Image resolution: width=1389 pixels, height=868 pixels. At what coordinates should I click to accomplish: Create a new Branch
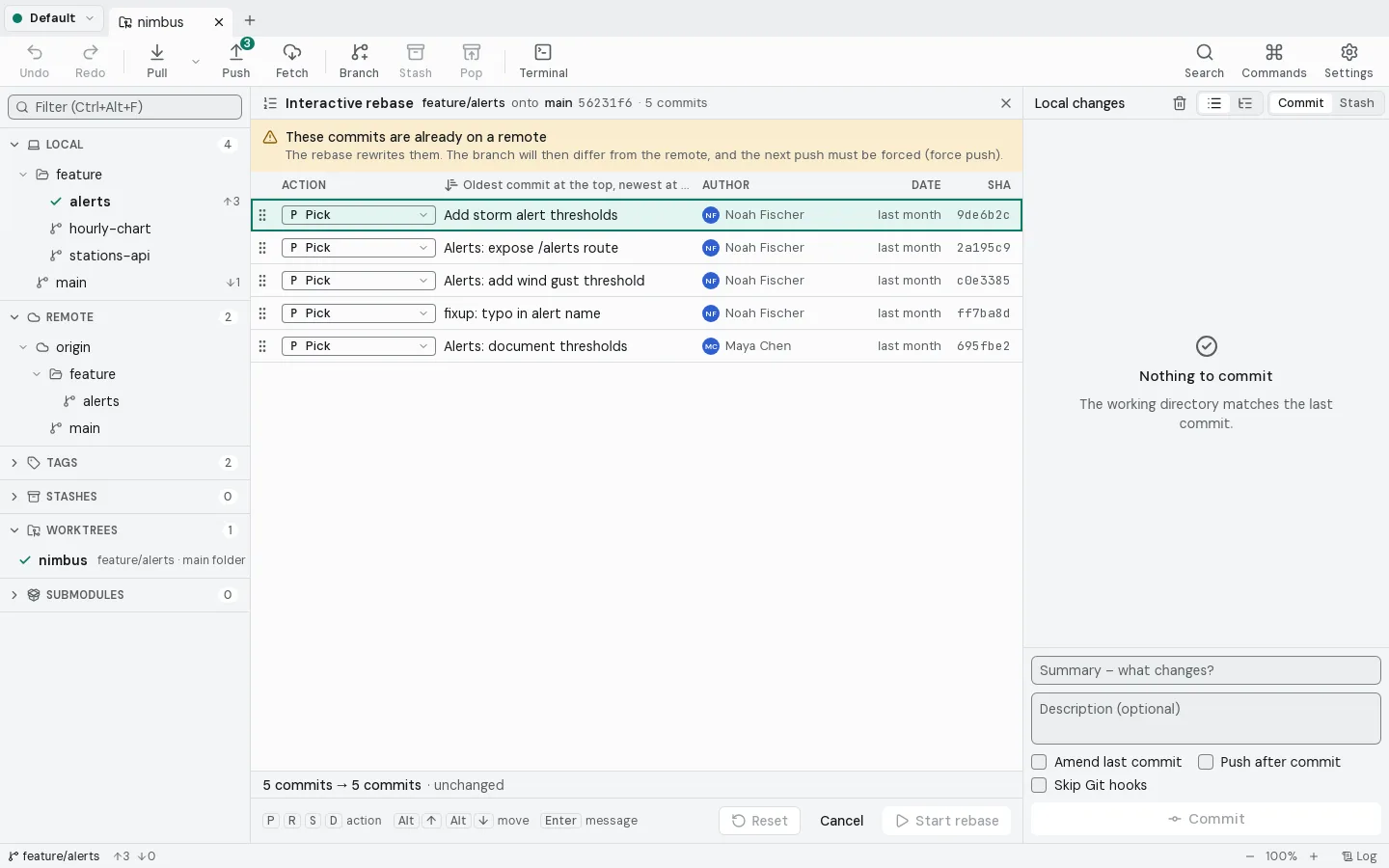pos(359,61)
